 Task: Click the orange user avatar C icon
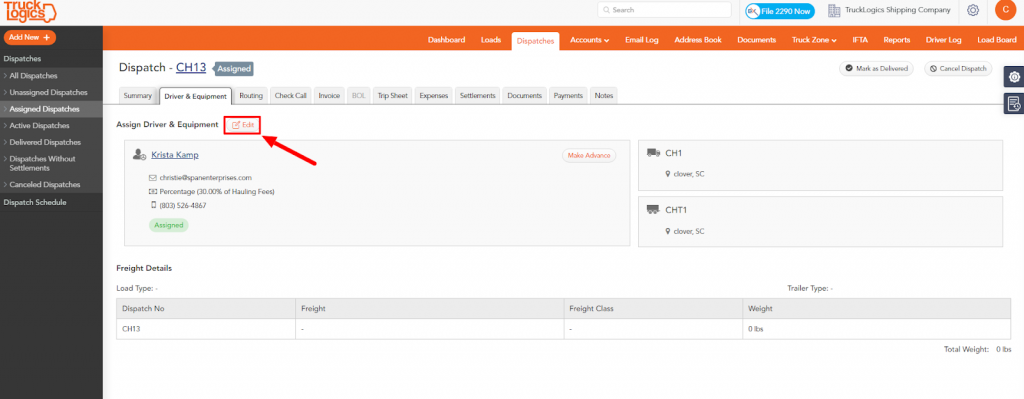tap(1004, 10)
